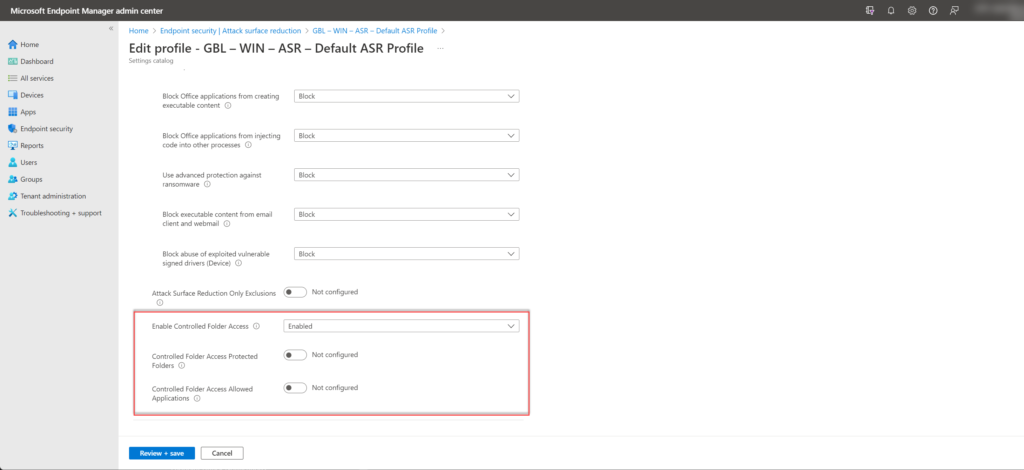Open Enable Controlled Folder Access dropdown
The width and height of the screenshot is (1024, 470).
pos(401,326)
